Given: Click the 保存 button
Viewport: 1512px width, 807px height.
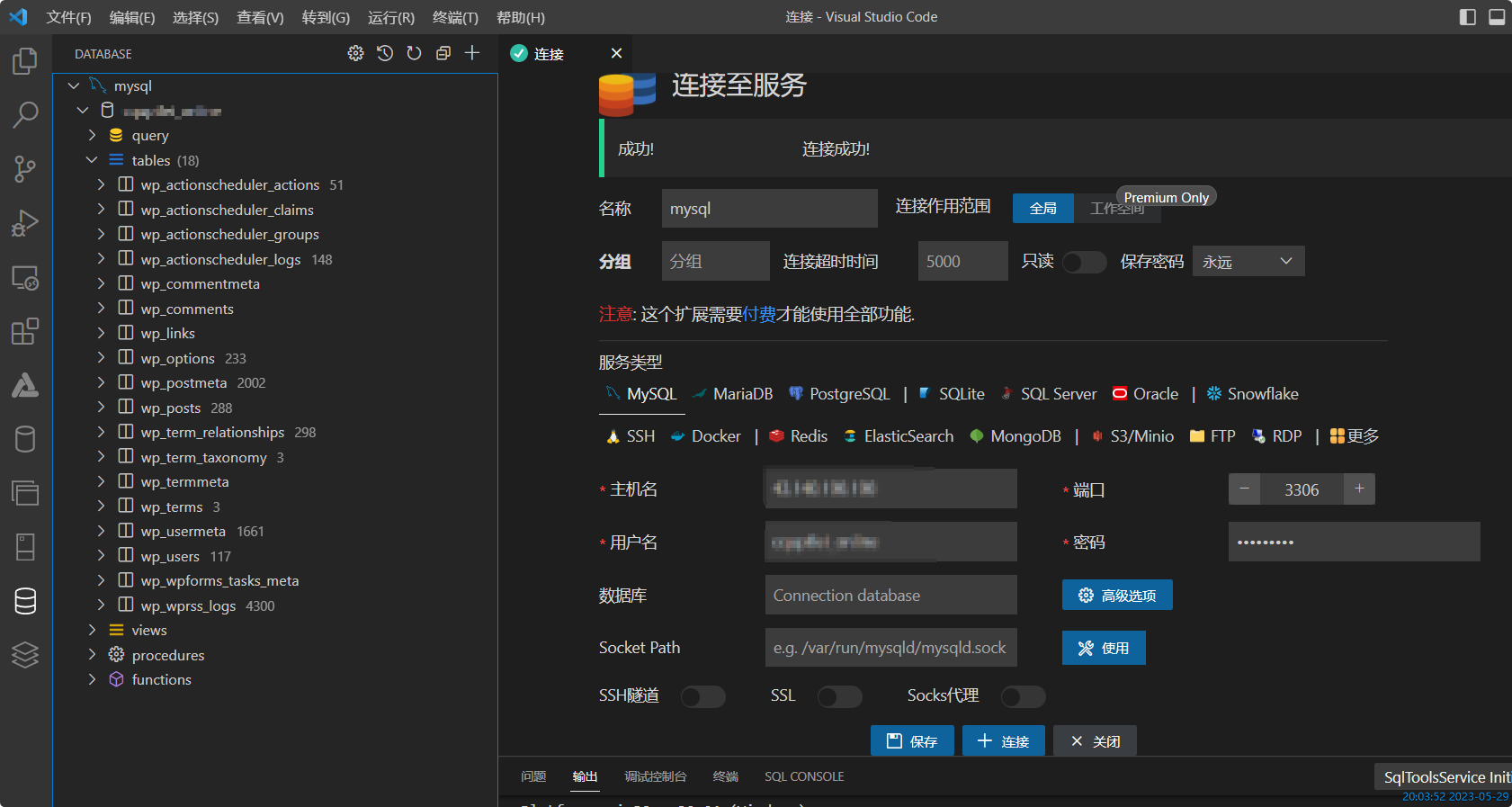Looking at the screenshot, I should click(x=912, y=740).
